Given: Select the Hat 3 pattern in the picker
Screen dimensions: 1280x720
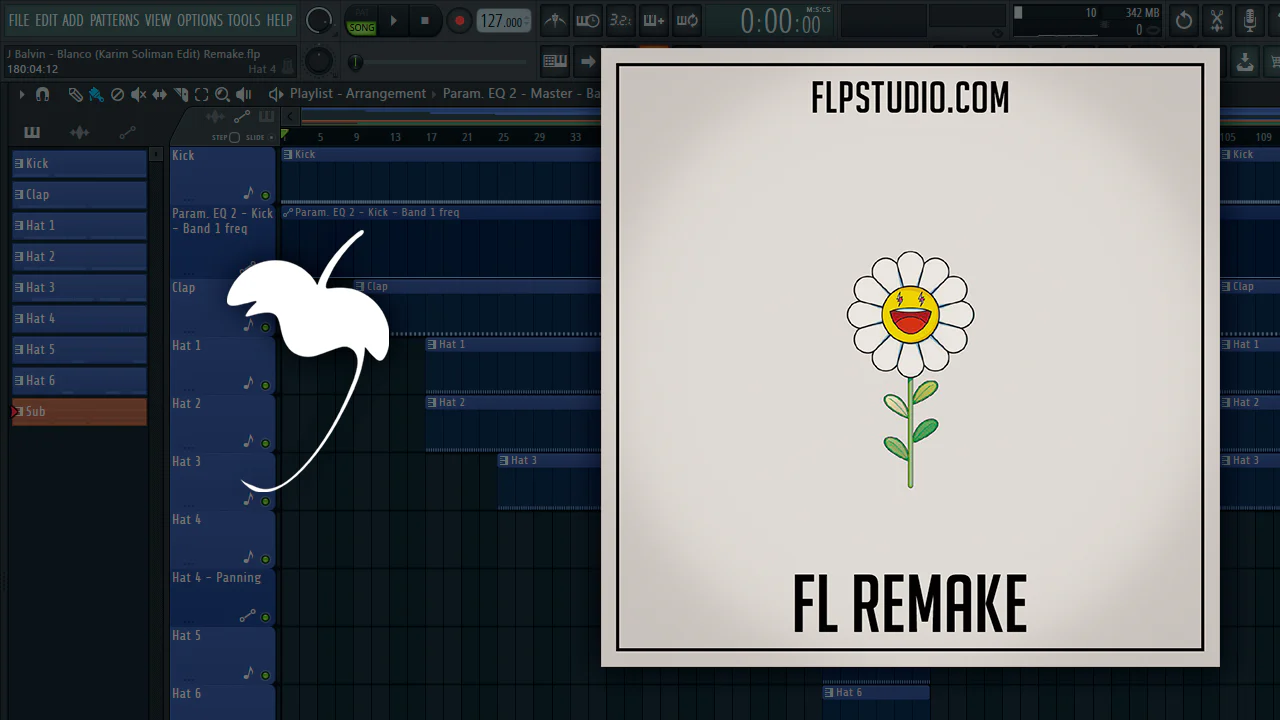Looking at the screenshot, I should click(79, 288).
